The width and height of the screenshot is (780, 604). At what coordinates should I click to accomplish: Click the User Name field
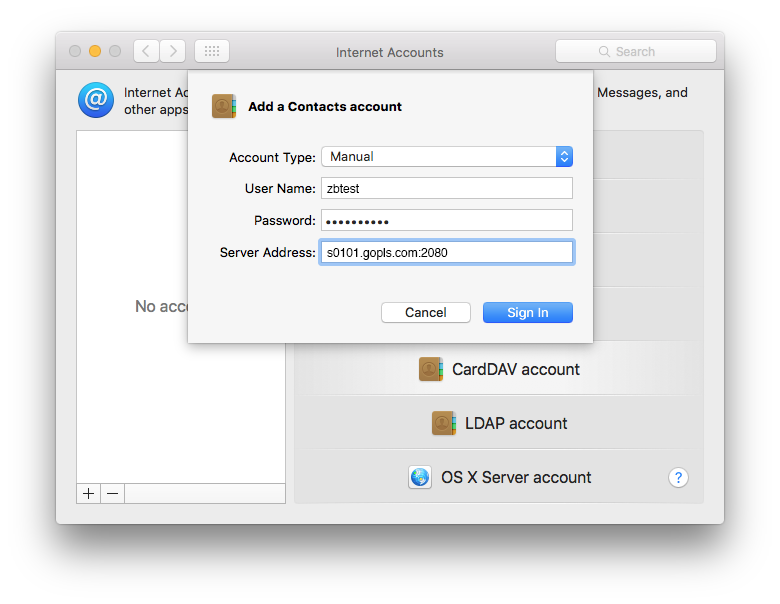[x=446, y=188]
